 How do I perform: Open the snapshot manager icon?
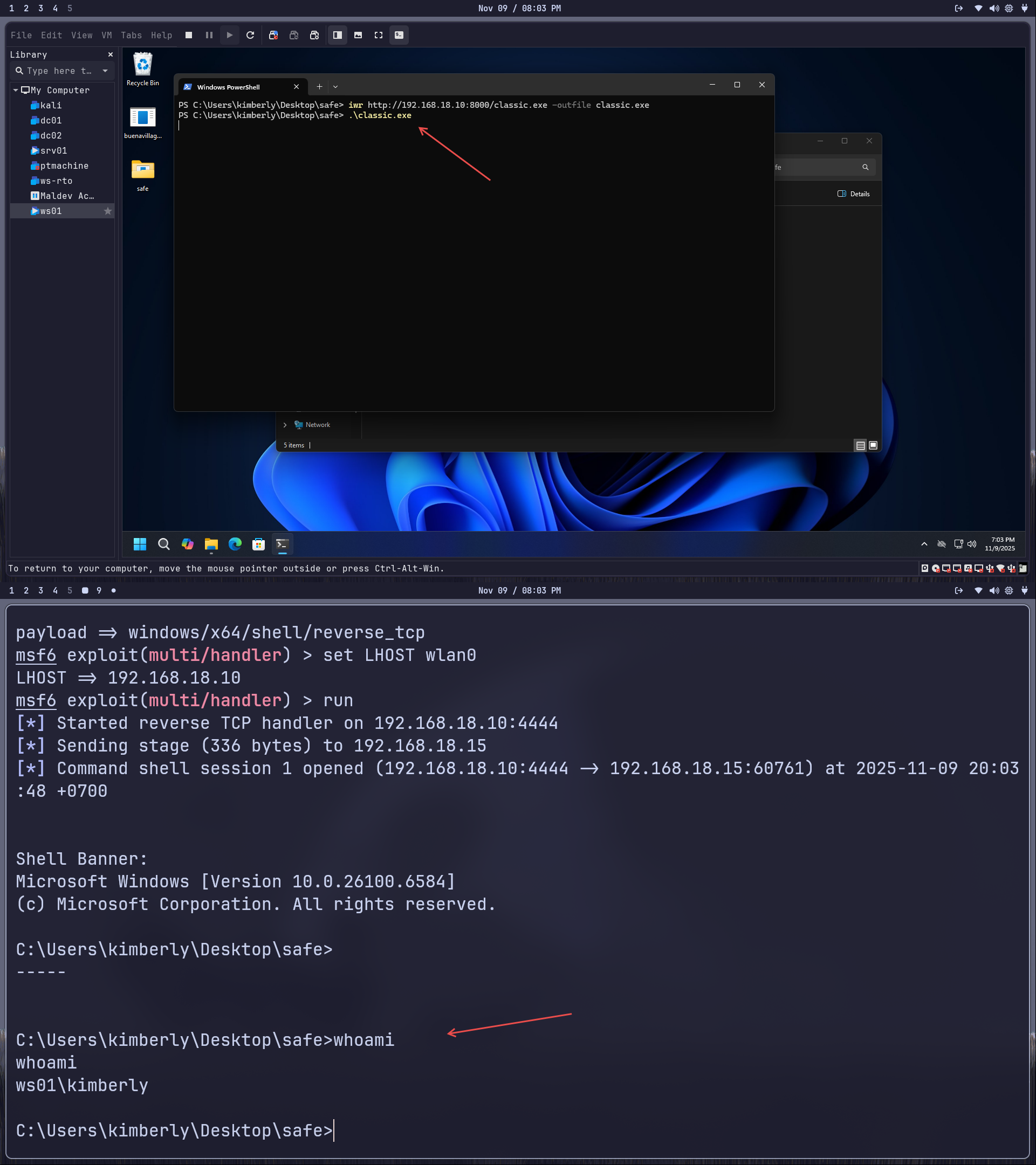pyautogui.click(x=314, y=36)
